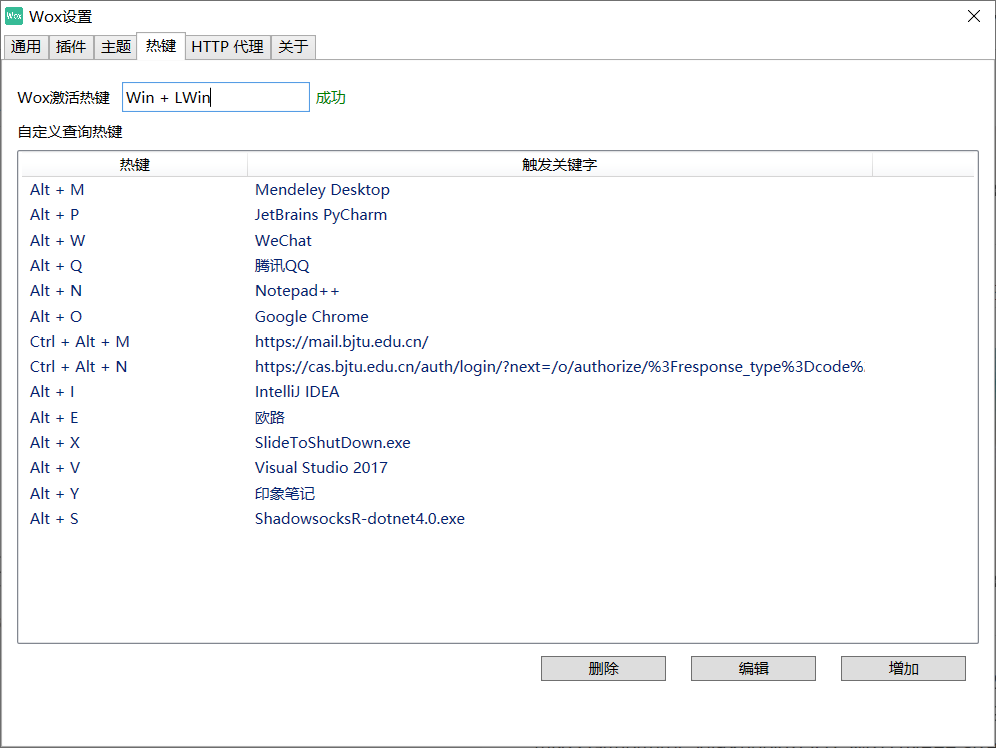Select the JetBrains PyCharm entry
Image resolution: width=996 pixels, height=748 pixels.
pyautogui.click(x=321, y=215)
